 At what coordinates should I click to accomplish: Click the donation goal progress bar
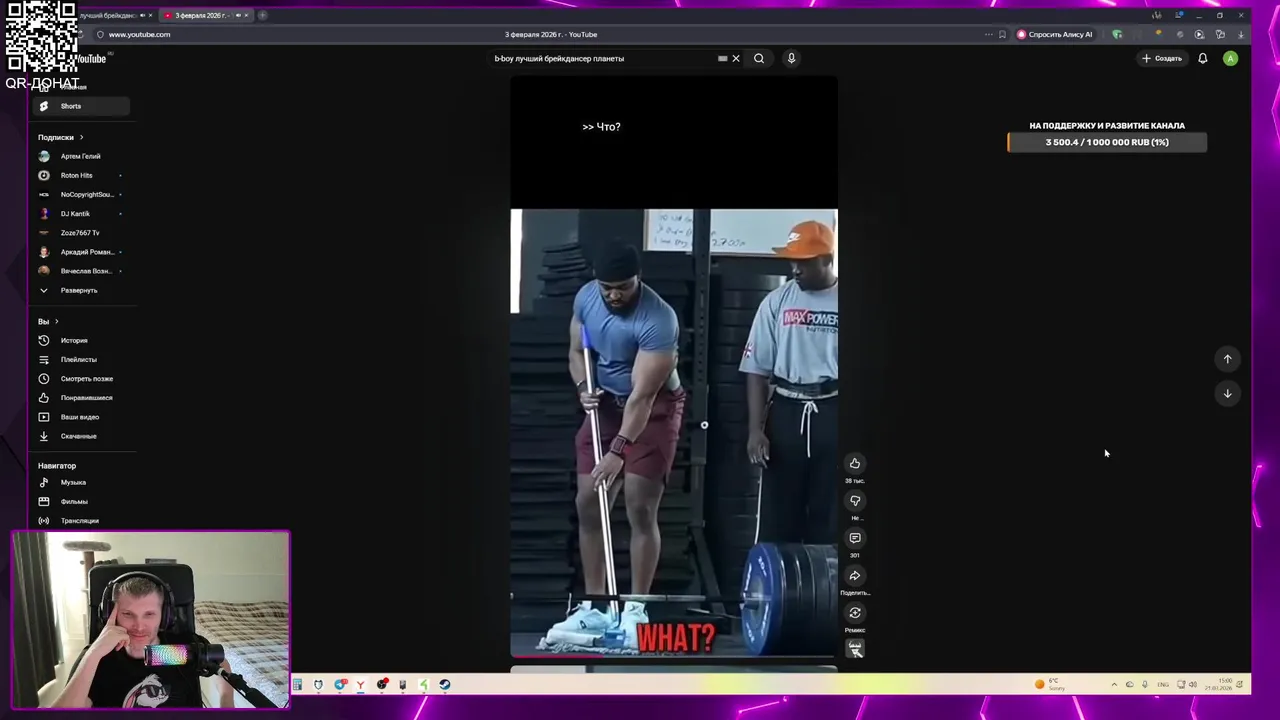point(1107,142)
